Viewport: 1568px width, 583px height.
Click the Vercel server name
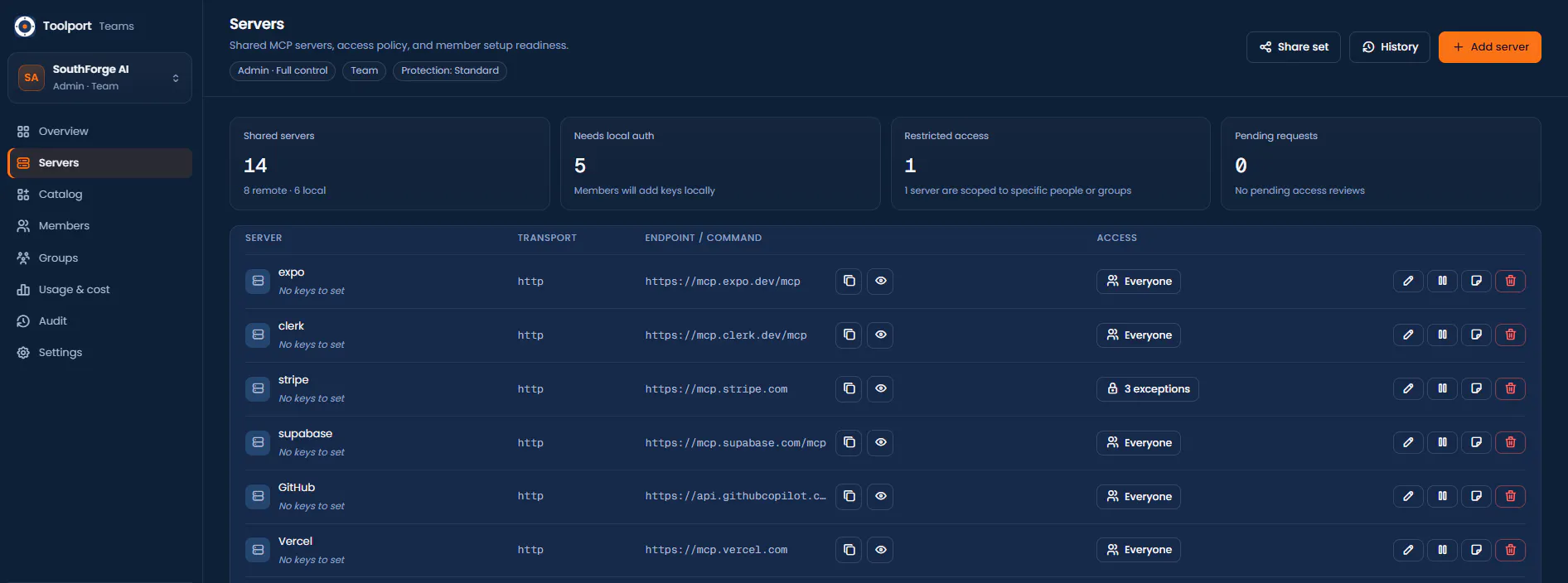[295, 542]
